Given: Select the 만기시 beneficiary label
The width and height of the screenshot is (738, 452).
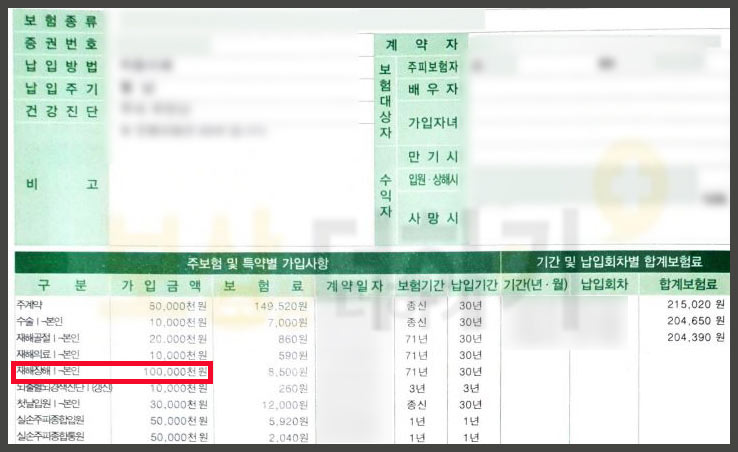Looking at the screenshot, I should [x=432, y=157].
